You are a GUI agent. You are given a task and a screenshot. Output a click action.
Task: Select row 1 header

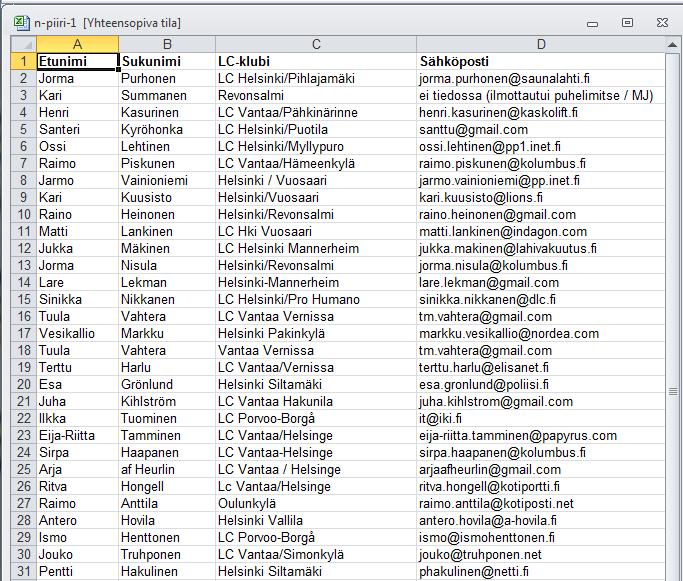pyautogui.click(x=24, y=61)
